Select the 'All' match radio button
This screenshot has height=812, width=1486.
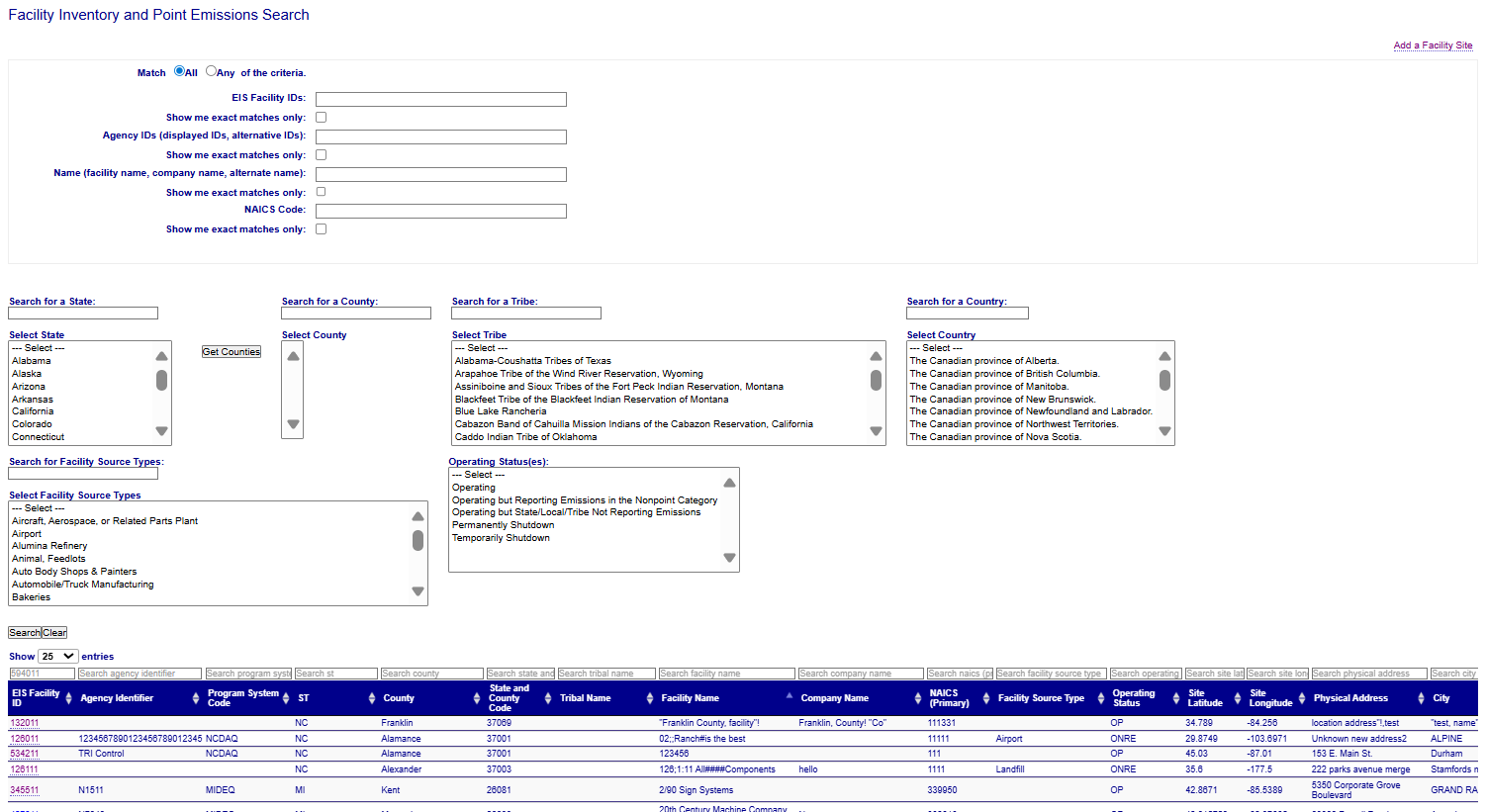(x=179, y=71)
